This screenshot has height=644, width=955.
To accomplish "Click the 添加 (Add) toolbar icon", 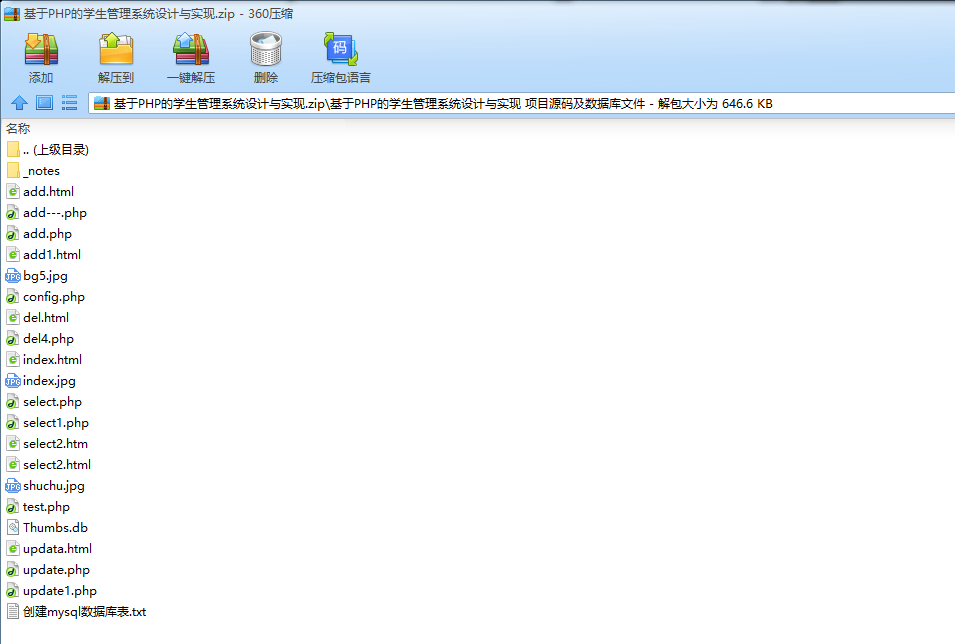I will (41, 49).
